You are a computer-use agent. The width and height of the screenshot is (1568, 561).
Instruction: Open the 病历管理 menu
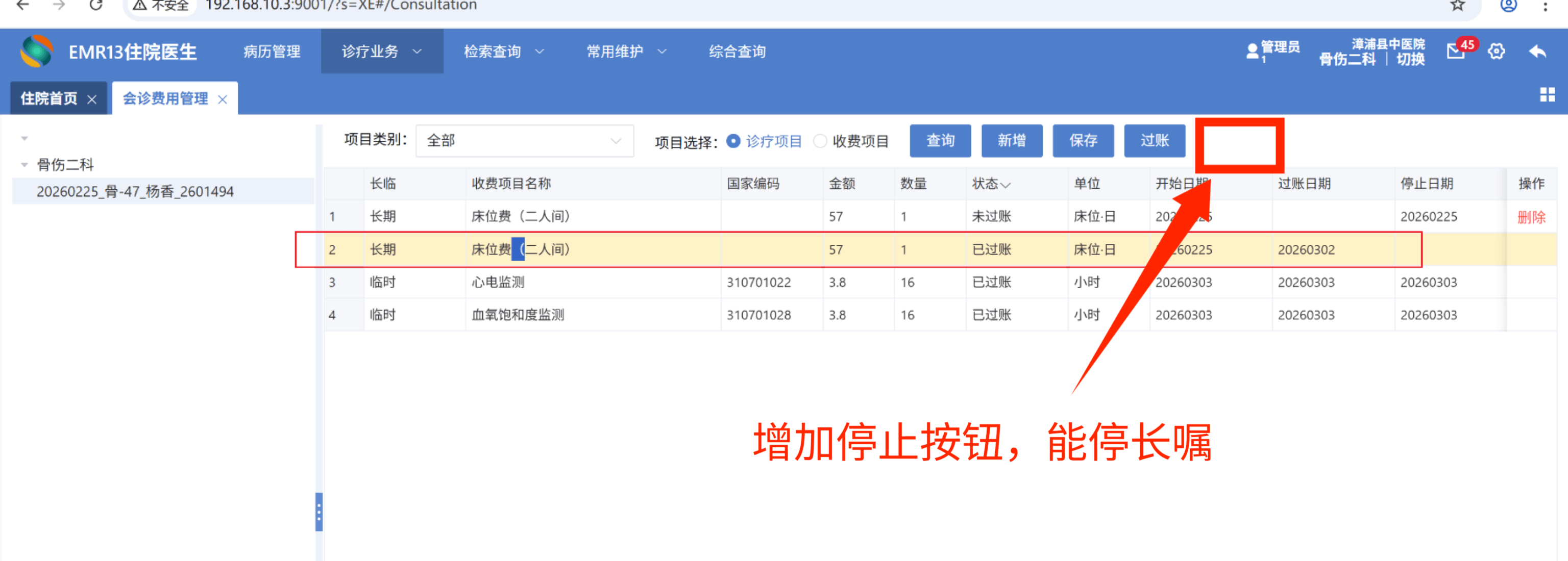click(272, 52)
